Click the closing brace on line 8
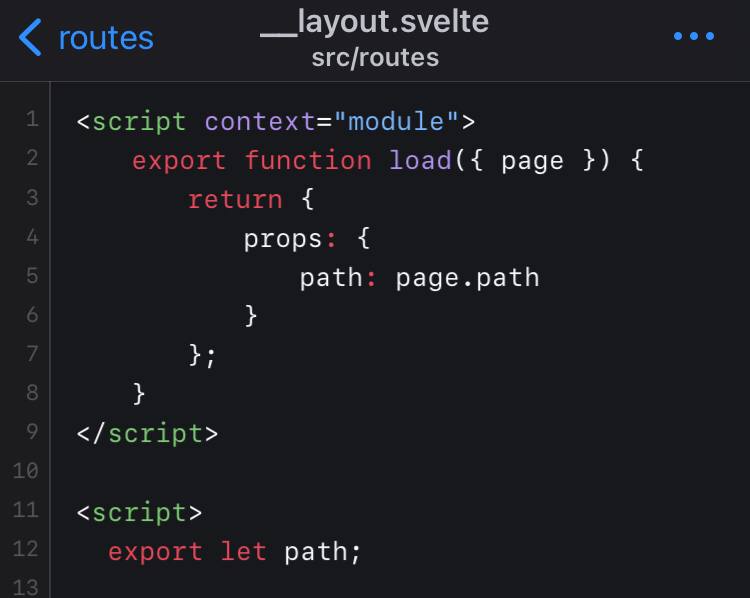The width and height of the screenshot is (750, 598). click(138, 394)
